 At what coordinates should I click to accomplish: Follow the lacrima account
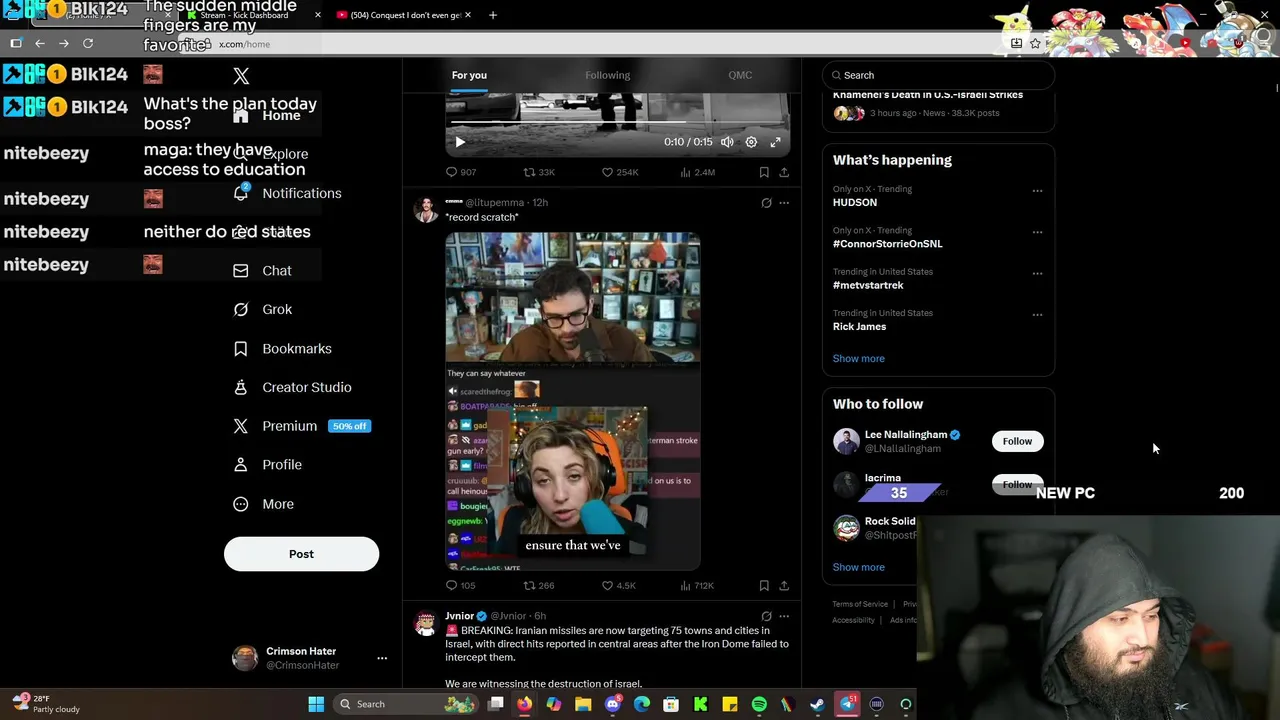click(x=1017, y=484)
